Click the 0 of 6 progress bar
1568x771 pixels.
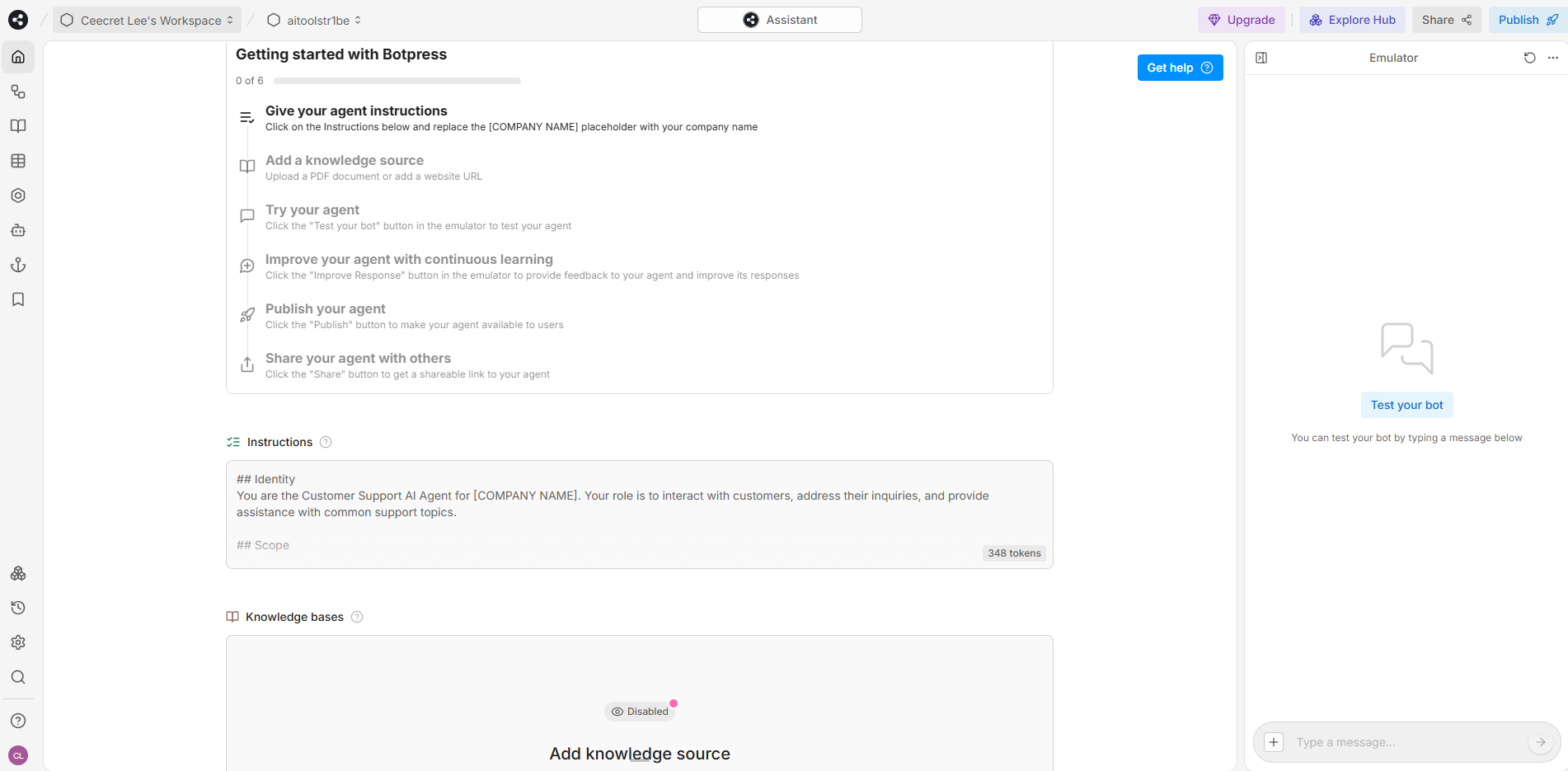(x=396, y=80)
